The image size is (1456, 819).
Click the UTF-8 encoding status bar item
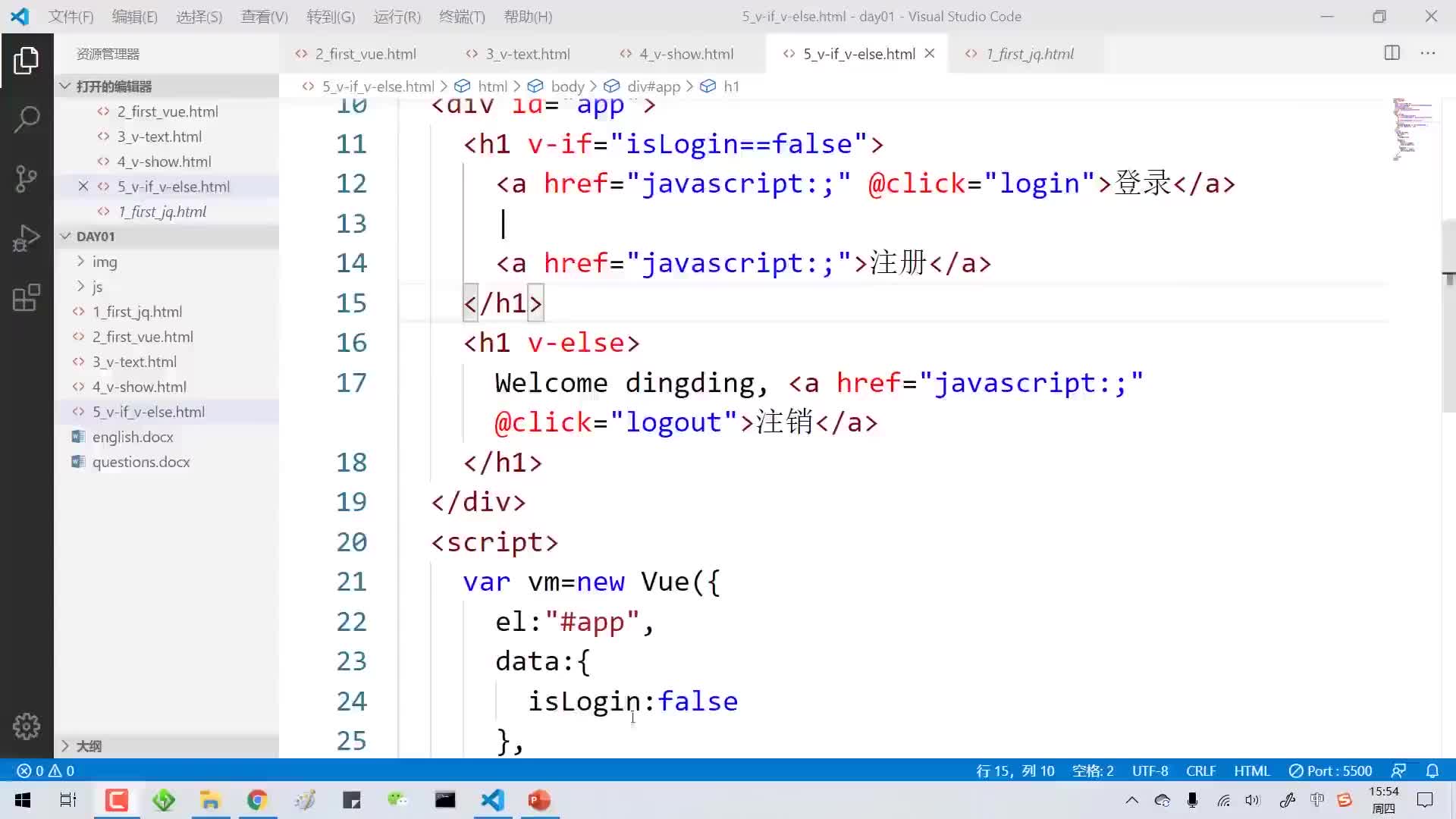point(1148,770)
